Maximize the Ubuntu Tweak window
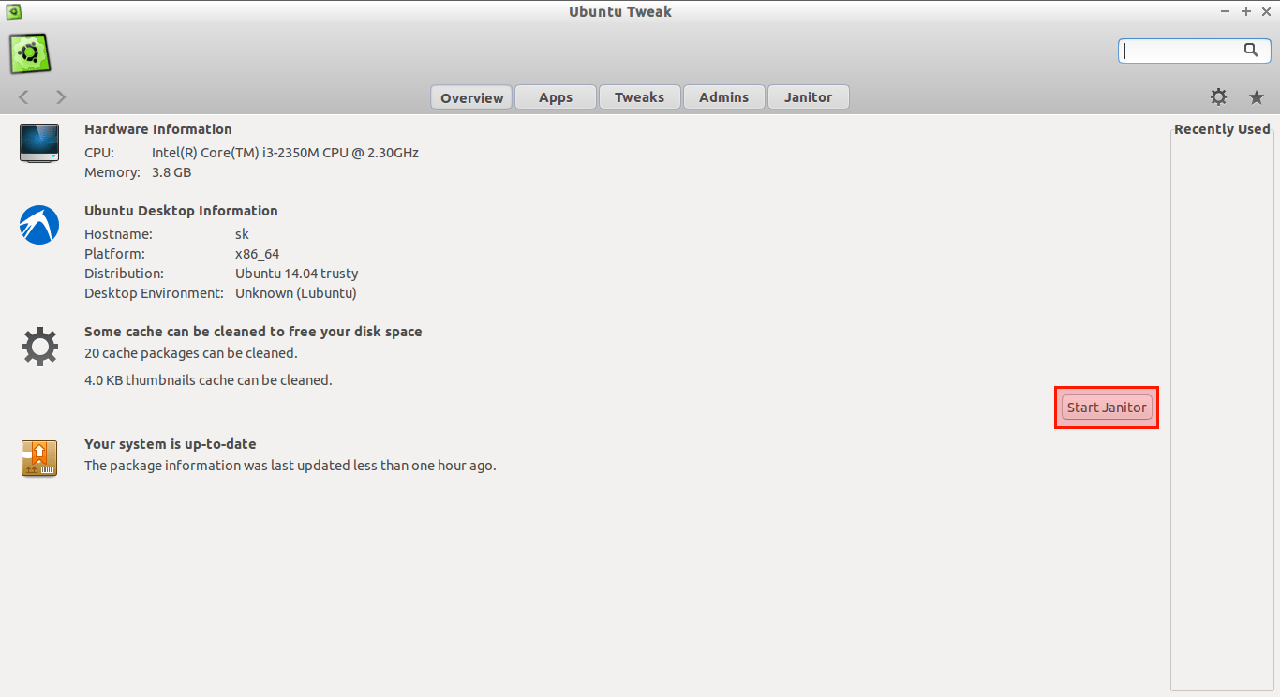 click(1246, 11)
